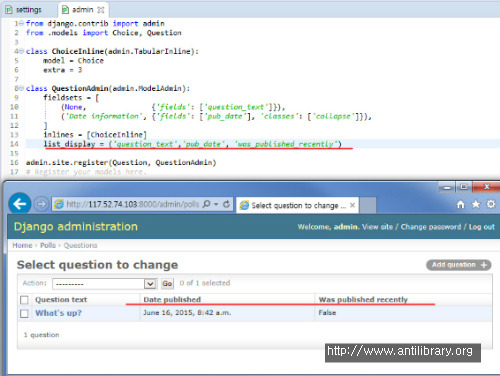Click the browser forward arrow button
Screen dimensions: 500x376
click(41, 204)
